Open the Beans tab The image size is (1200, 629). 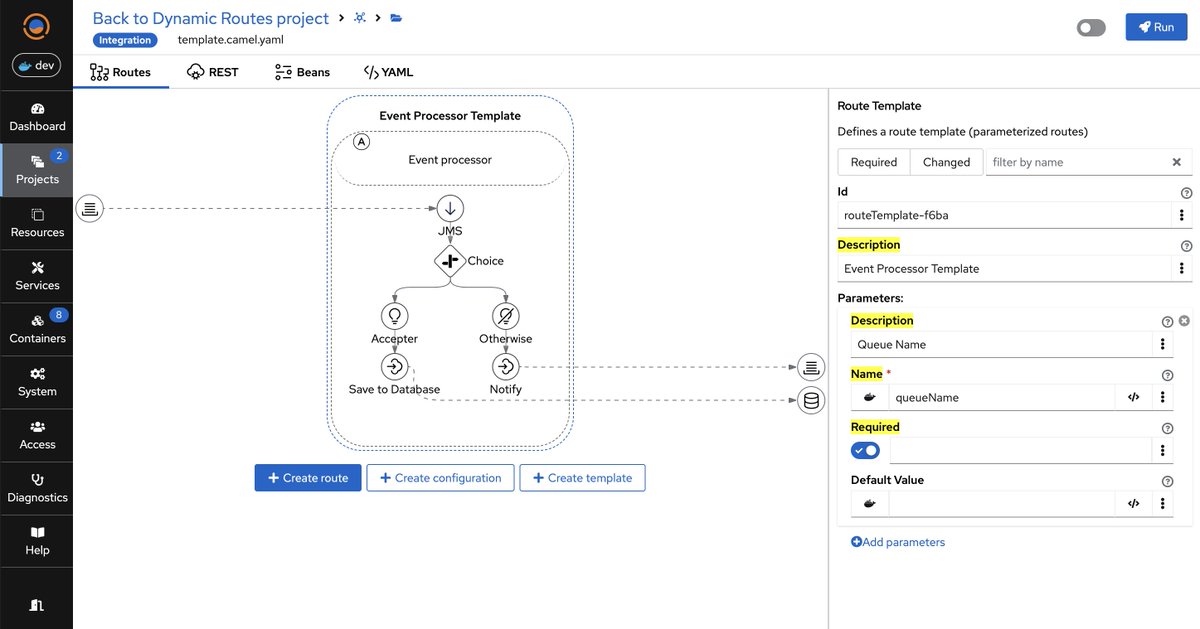click(x=301, y=71)
